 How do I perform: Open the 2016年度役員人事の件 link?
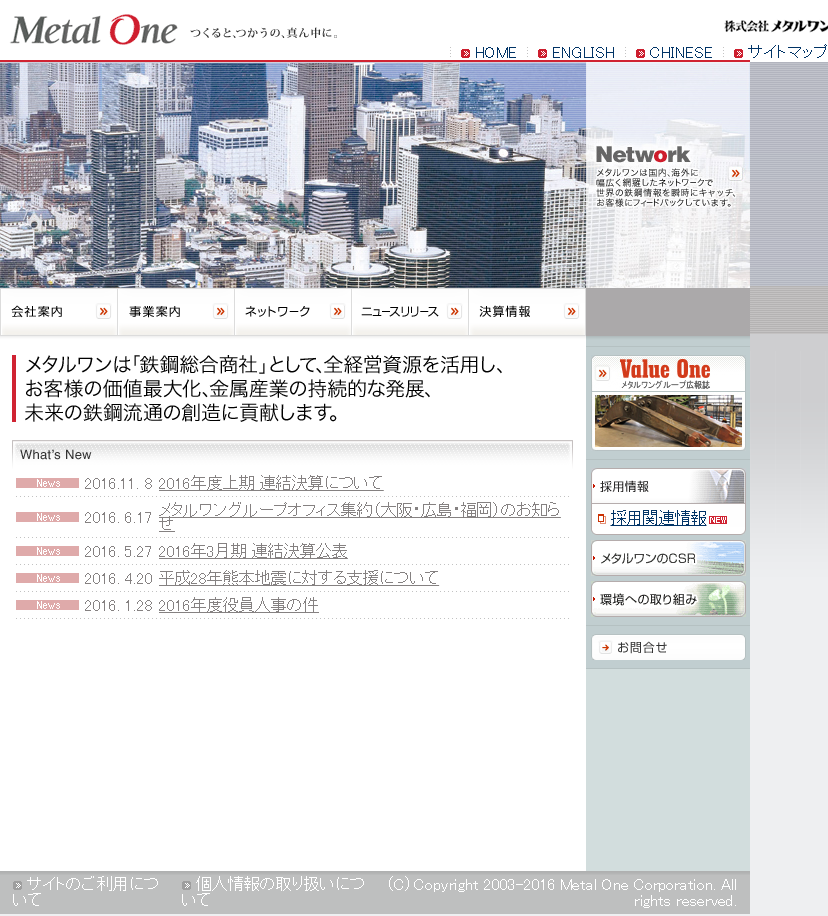coord(238,605)
